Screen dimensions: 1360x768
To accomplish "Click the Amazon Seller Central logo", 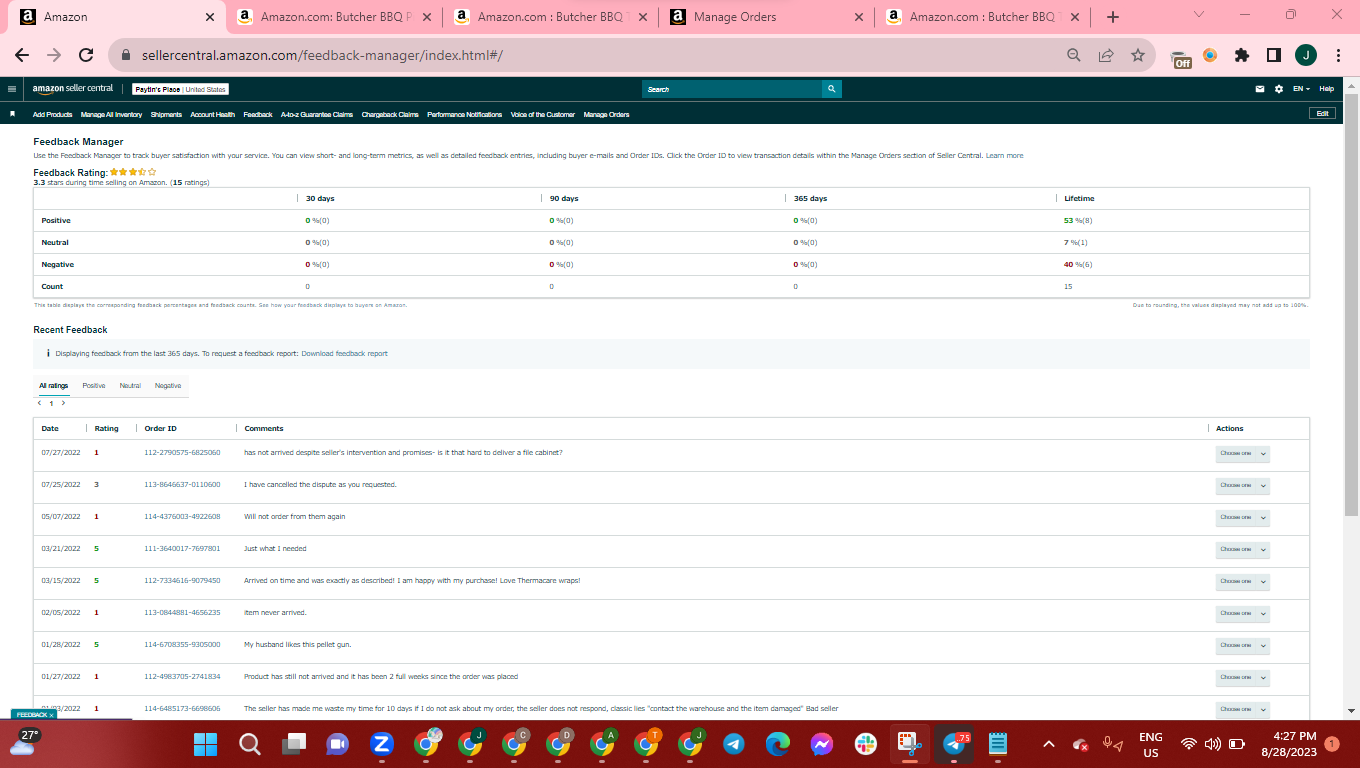I will click(73, 89).
